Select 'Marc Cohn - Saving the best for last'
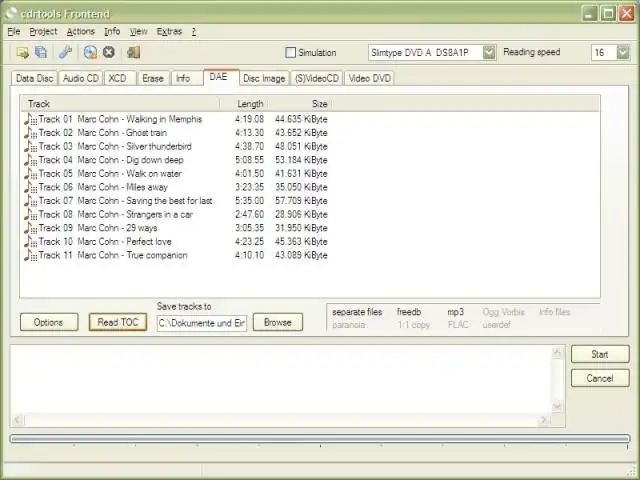 pos(145,201)
